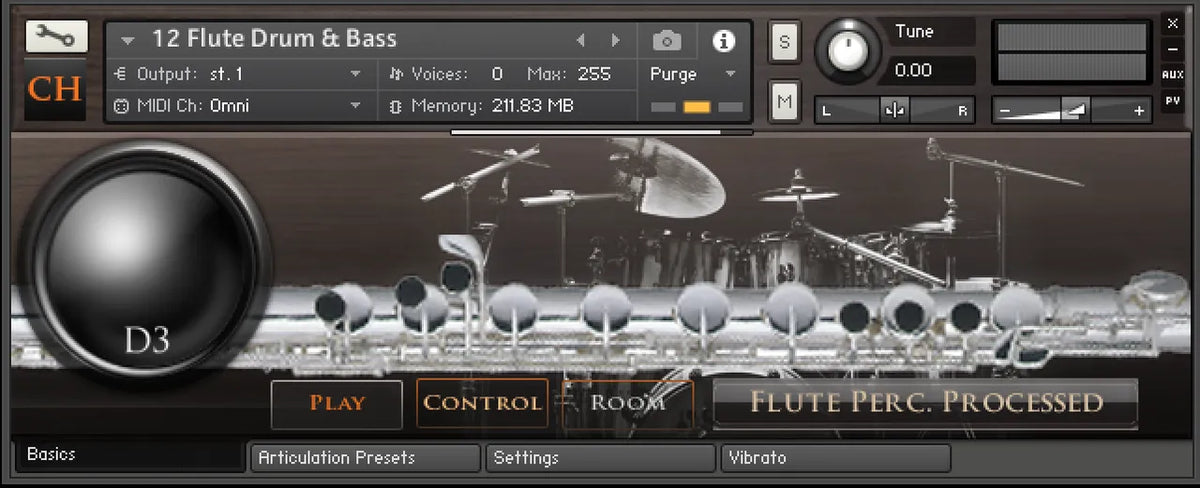Image resolution: width=1200 pixels, height=488 pixels.
Task: Click the minus volume icon
Action: pyautogui.click(x=1005, y=111)
